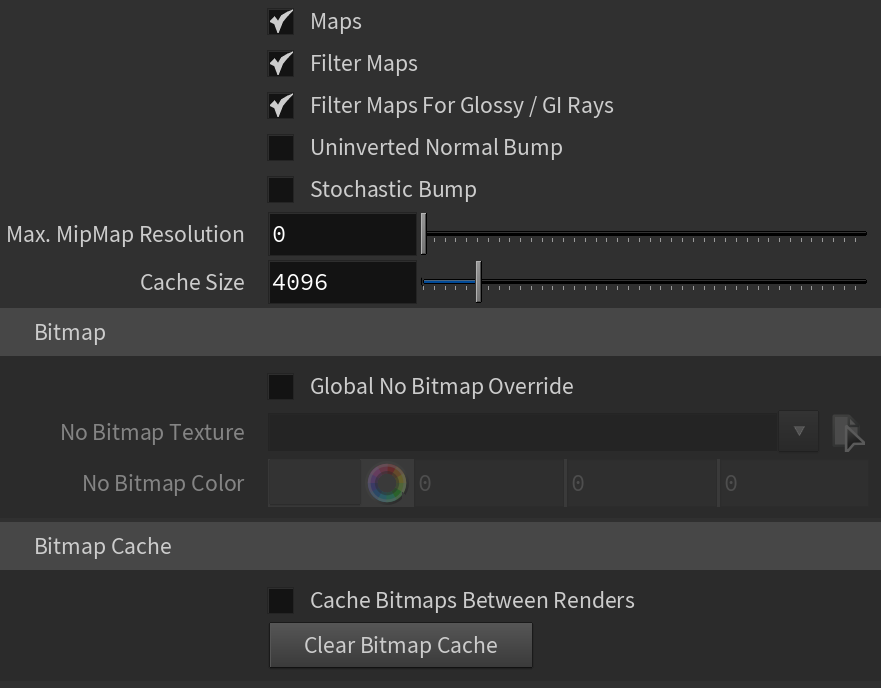This screenshot has width=881, height=688.
Task: Check Global No Bitmap Override
Action: (281, 387)
